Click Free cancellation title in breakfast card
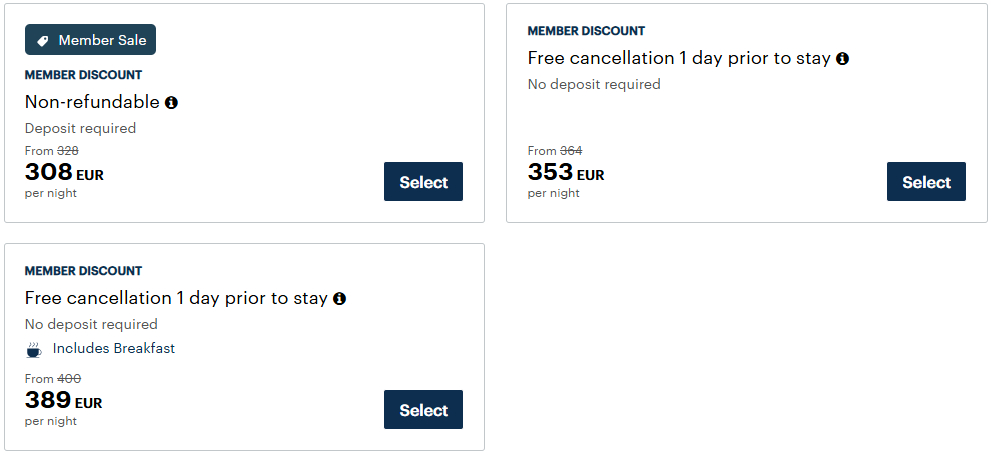Image resolution: width=994 pixels, height=455 pixels. [176, 298]
